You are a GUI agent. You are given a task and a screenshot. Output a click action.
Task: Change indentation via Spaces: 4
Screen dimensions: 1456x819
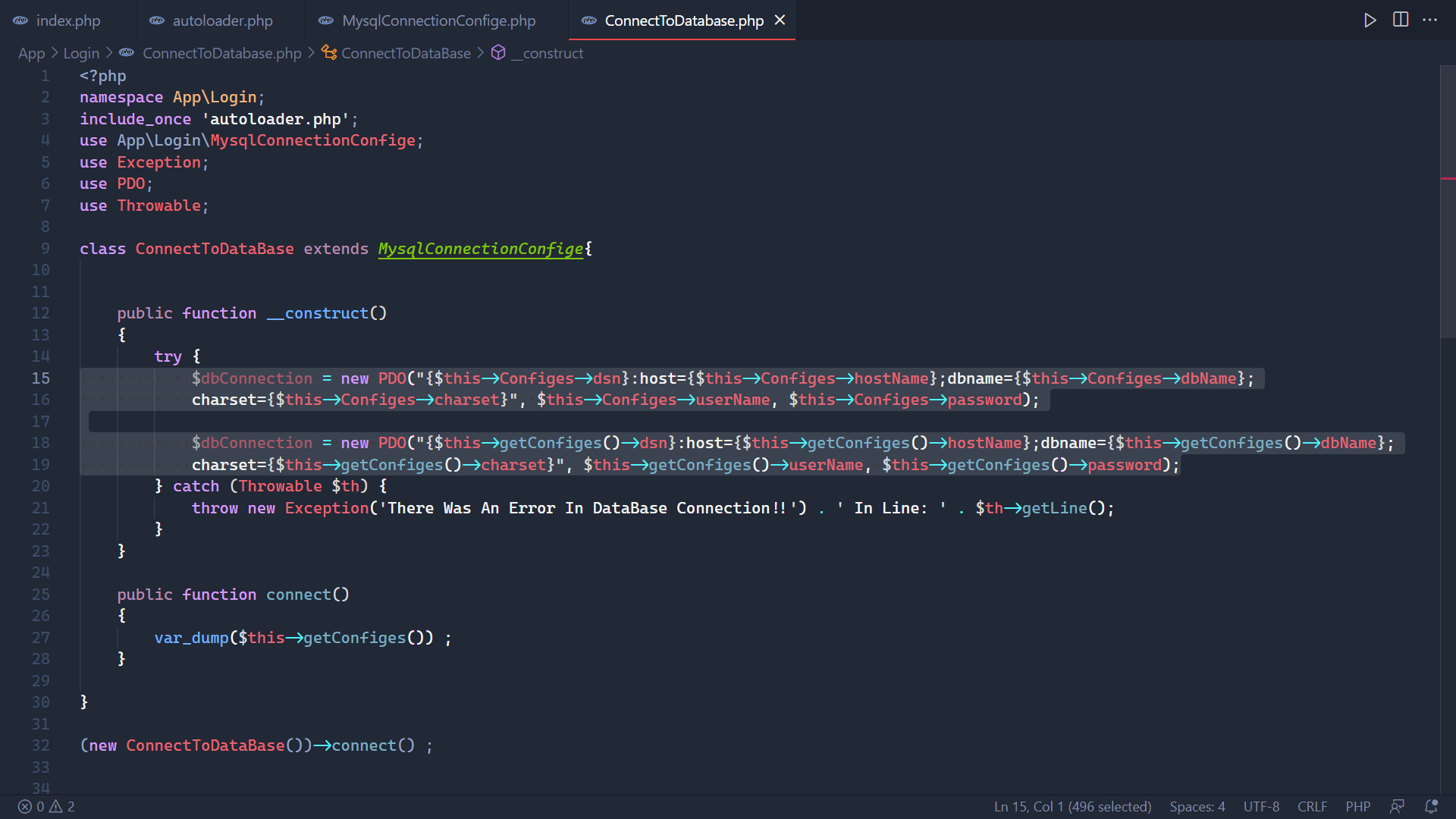coord(1197,807)
